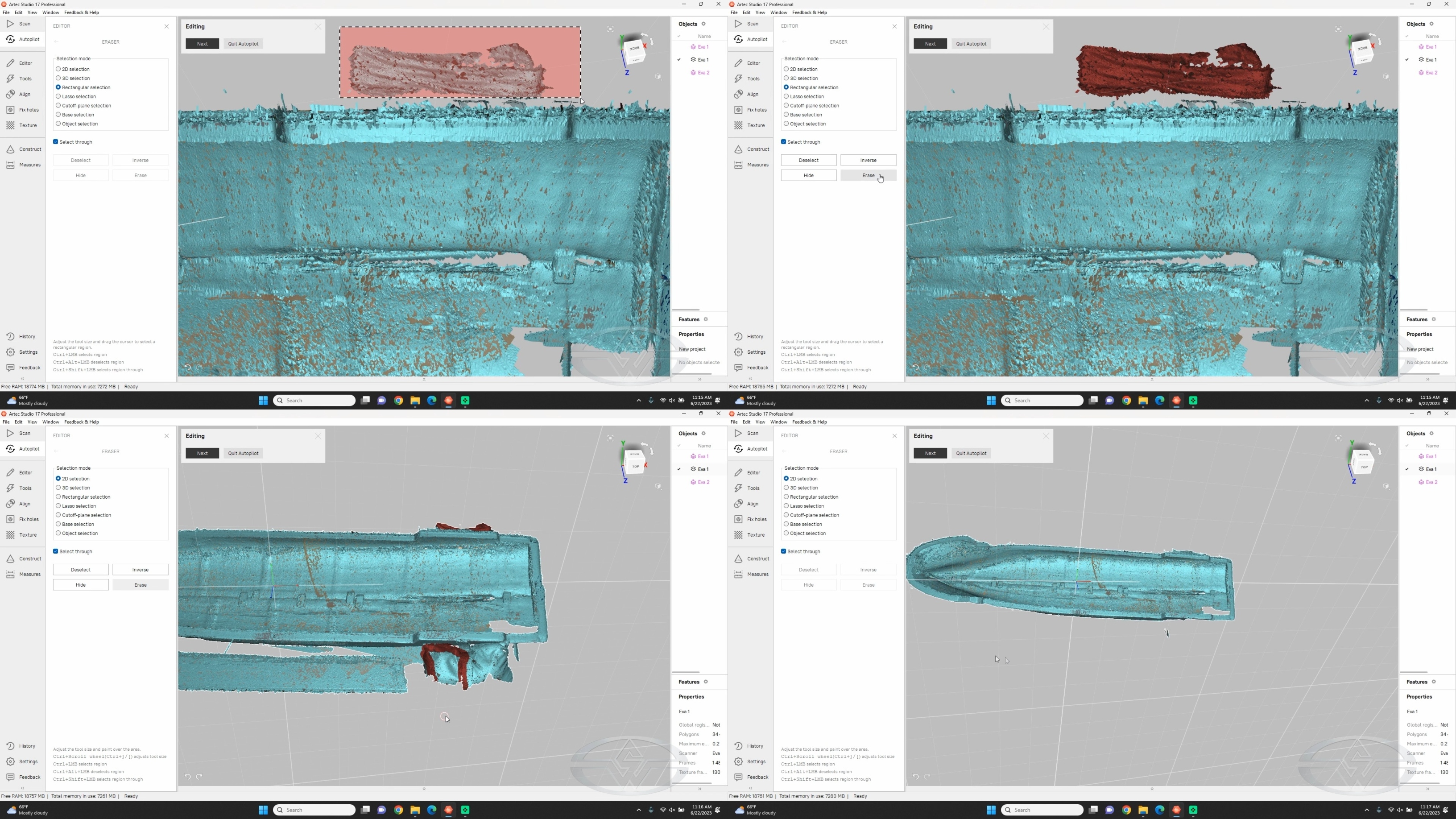Viewport: 1456px width, 819px height.
Task: Open Features panel gear in bottom-right window
Action: (x=1434, y=682)
